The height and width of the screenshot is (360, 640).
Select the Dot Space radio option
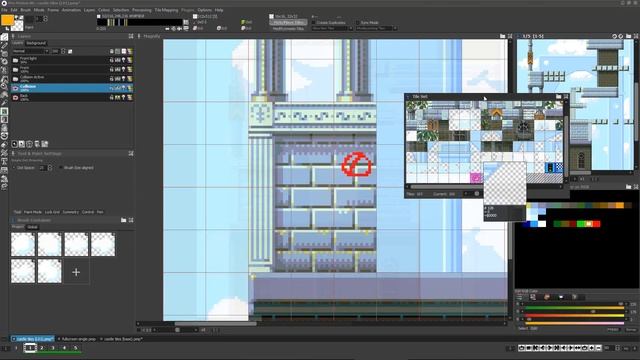pyautogui.click(x=14, y=168)
